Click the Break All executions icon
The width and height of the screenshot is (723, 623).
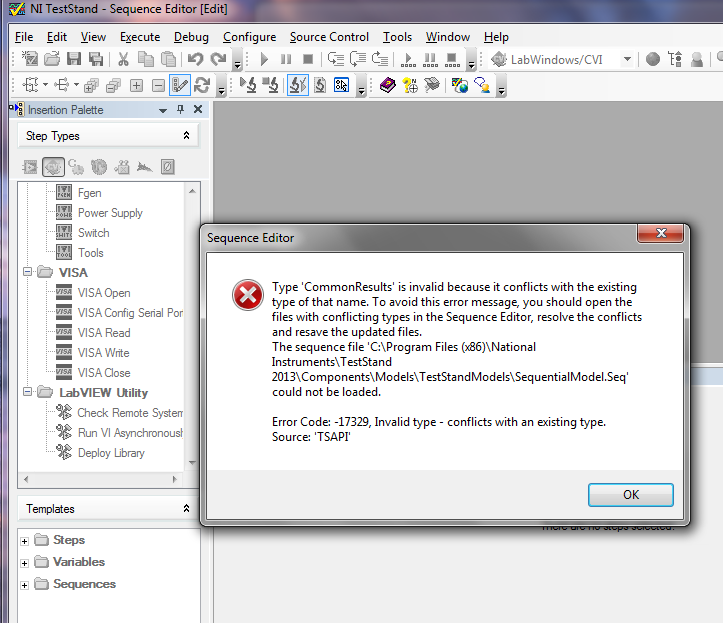click(430, 59)
